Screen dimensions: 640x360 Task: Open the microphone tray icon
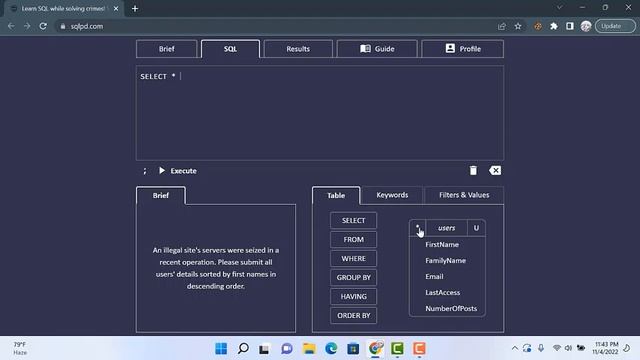pyautogui.click(x=541, y=348)
